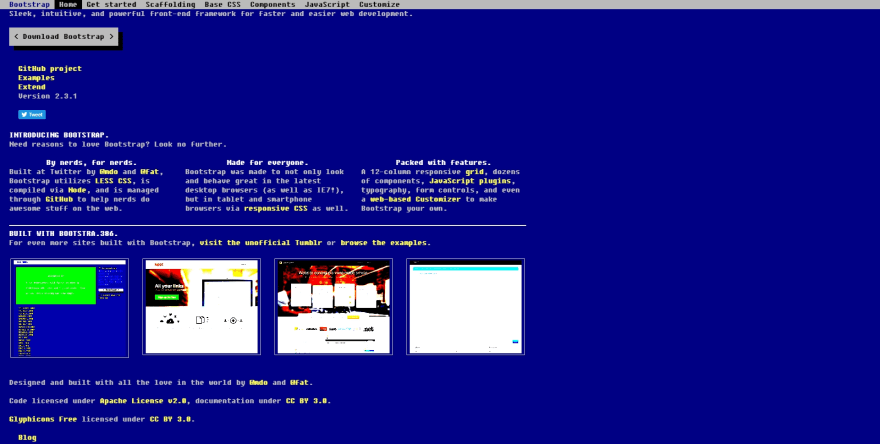Screen dimensions: 880x444
Task: Open the web-based Customizer link
Action: (415, 199)
